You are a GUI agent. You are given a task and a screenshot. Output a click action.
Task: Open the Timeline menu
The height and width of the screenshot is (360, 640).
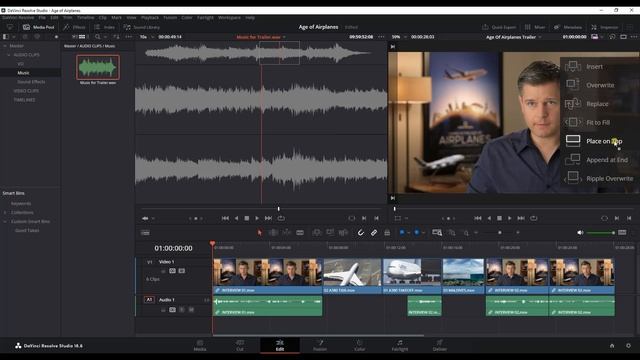pos(86,18)
